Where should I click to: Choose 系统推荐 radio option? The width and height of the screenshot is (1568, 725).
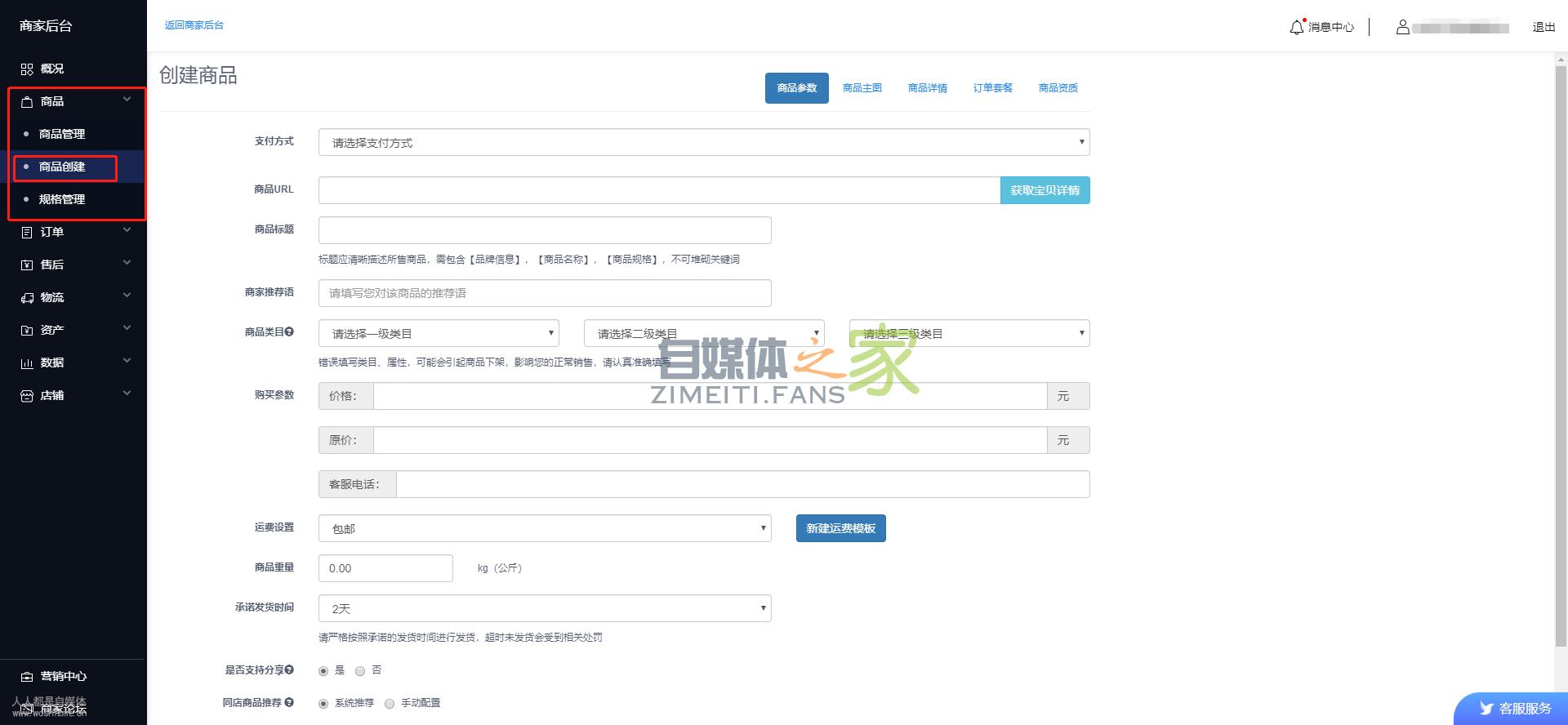point(323,704)
